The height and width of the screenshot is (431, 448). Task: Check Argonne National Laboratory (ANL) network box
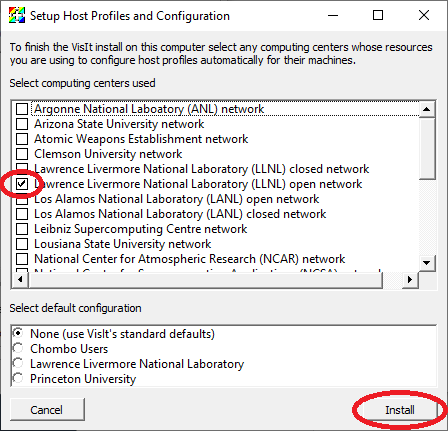point(22,109)
